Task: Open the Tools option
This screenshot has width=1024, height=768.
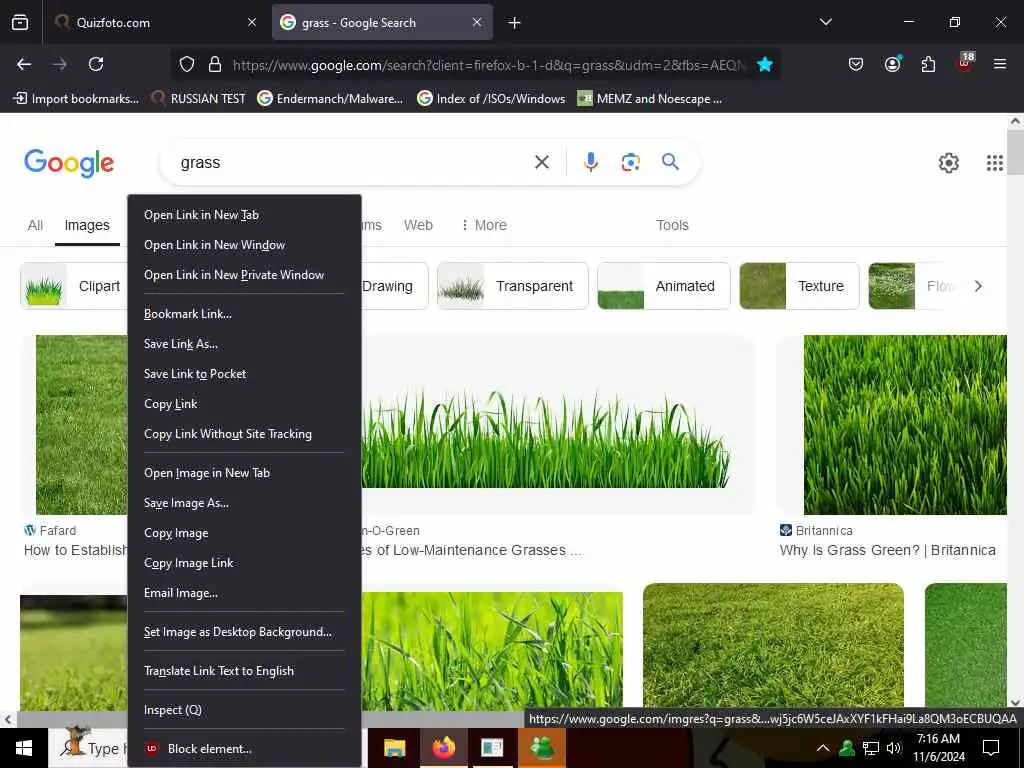Action: coord(672,225)
